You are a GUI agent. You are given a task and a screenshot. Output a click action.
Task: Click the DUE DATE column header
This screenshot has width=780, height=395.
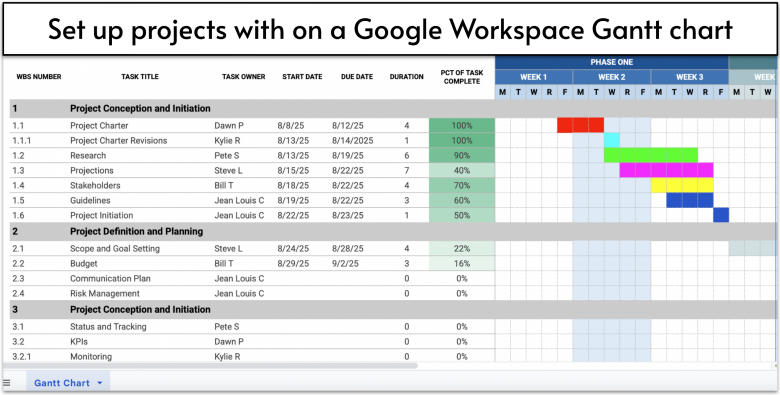tap(357, 77)
